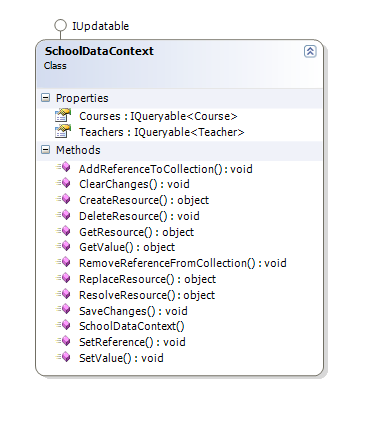Select the SetReference() : void method
This screenshot has width=377, height=422.
pyautogui.click(x=132, y=342)
